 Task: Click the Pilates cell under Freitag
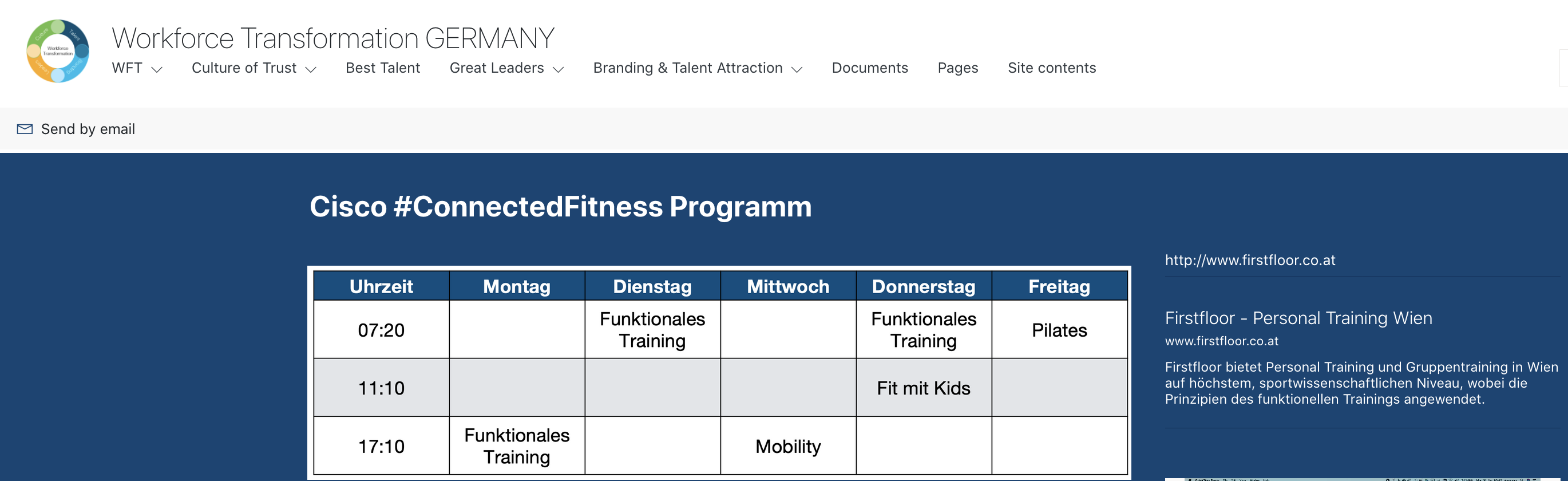click(1059, 330)
